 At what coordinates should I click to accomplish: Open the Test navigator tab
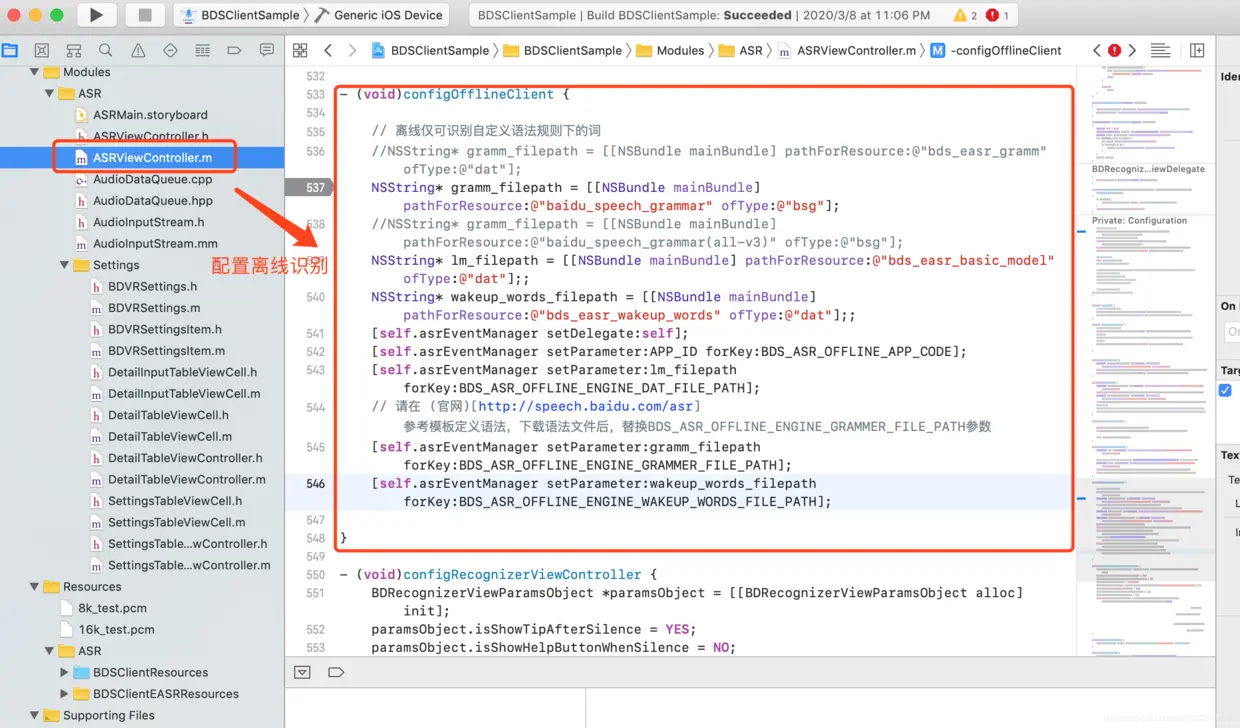click(x=170, y=50)
